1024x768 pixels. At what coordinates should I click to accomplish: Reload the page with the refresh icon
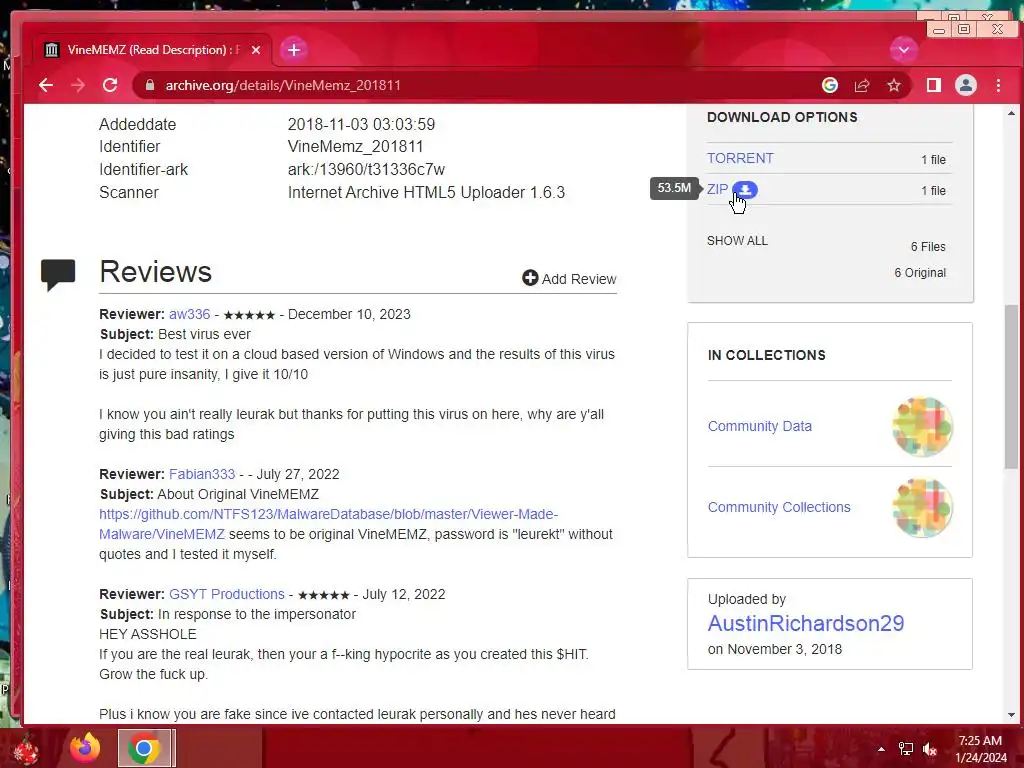[110, 86]
